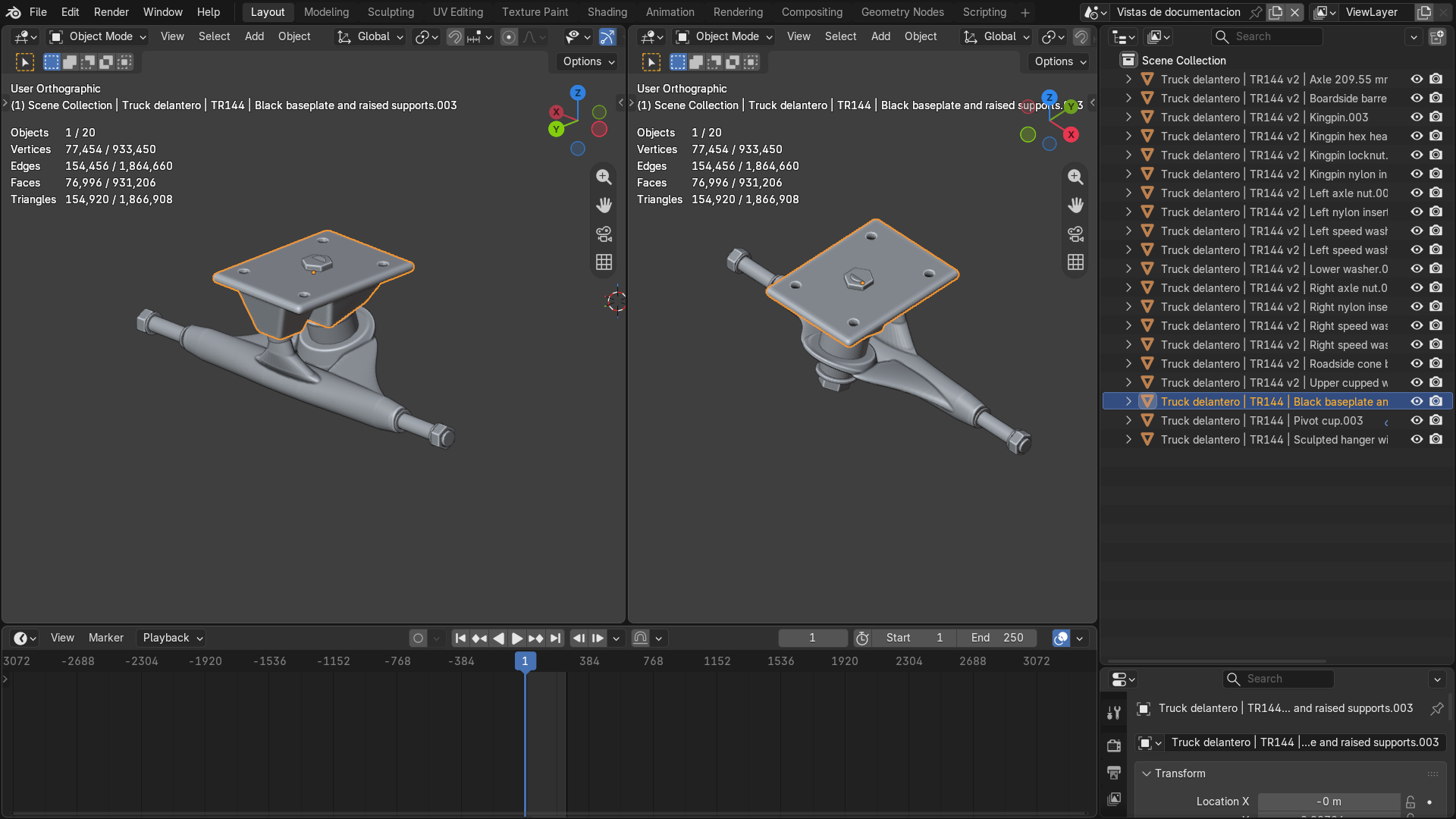This screenshot has height=819, width=1456.
Task: Open the Edit menu
Action: (x=70, y=12)
